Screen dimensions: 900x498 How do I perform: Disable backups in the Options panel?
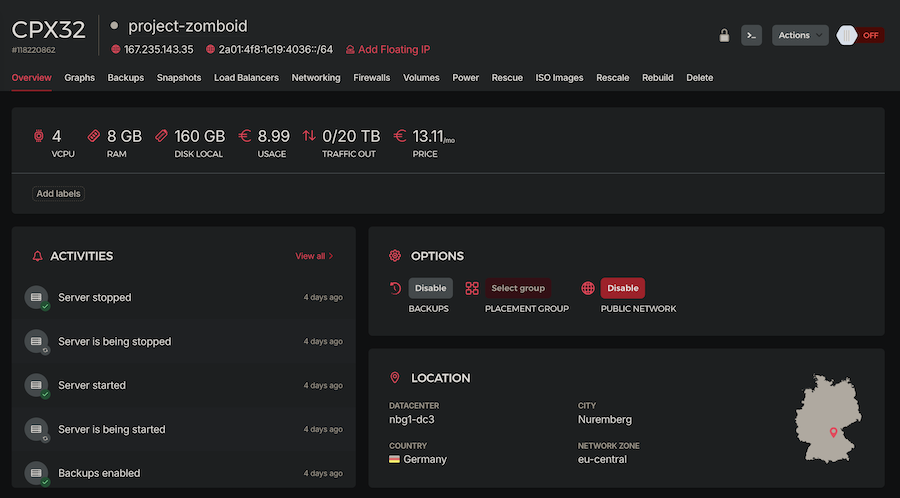coord(430,288)
